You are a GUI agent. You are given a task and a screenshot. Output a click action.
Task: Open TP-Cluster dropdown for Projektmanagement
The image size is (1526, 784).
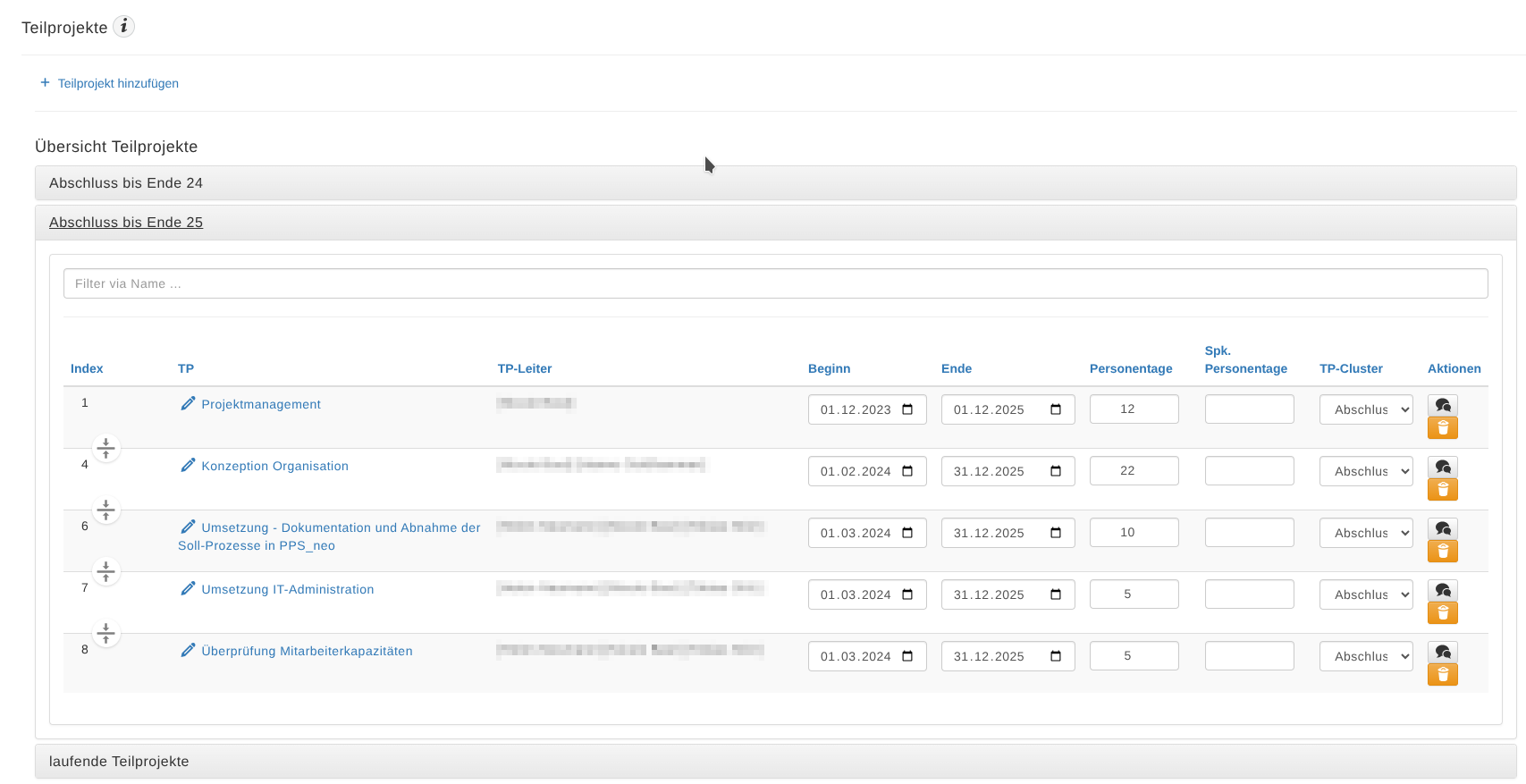pyautogui.click(x=1366, y=409)
